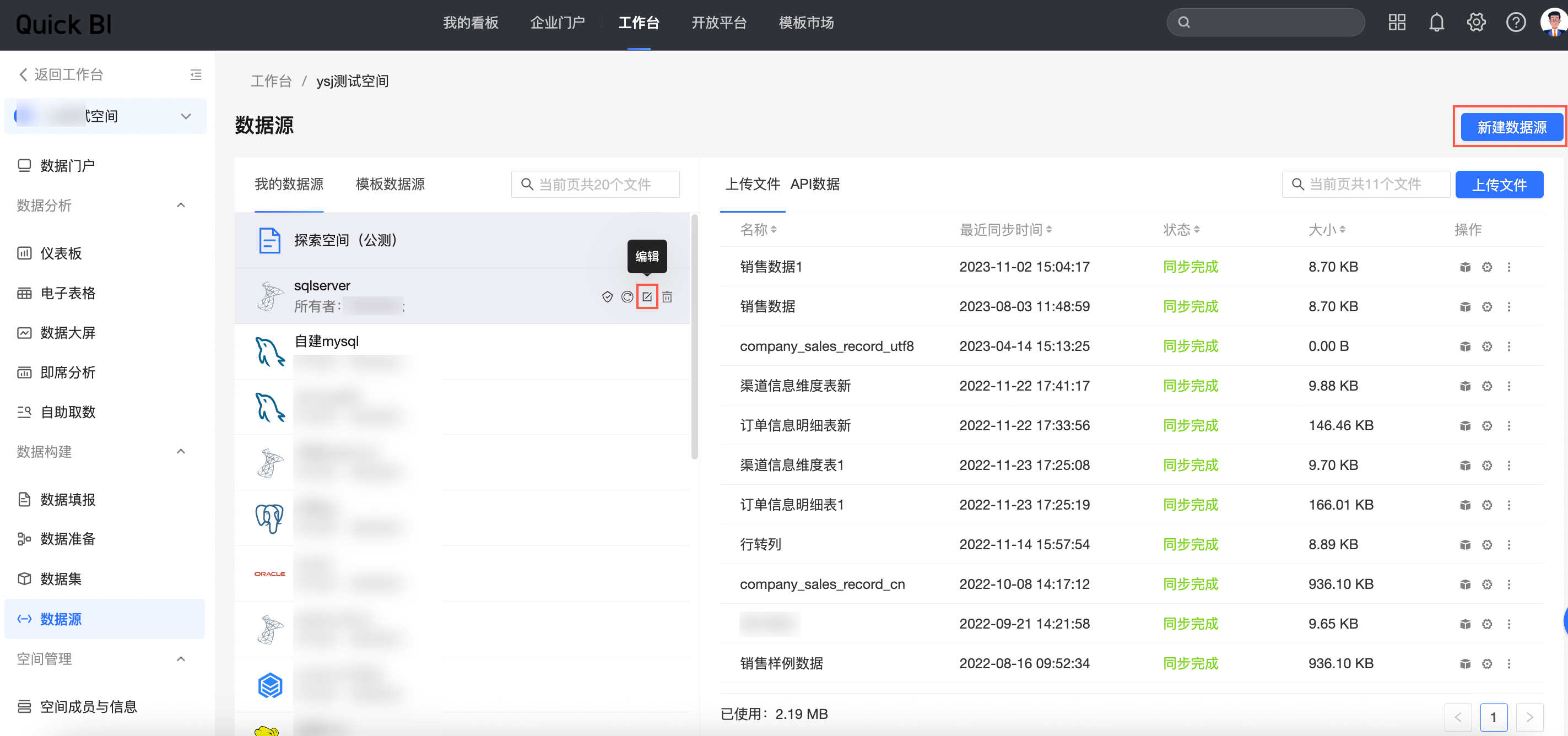
Task: Switch to the API数据 tab
Action: [x=814, y=184]
